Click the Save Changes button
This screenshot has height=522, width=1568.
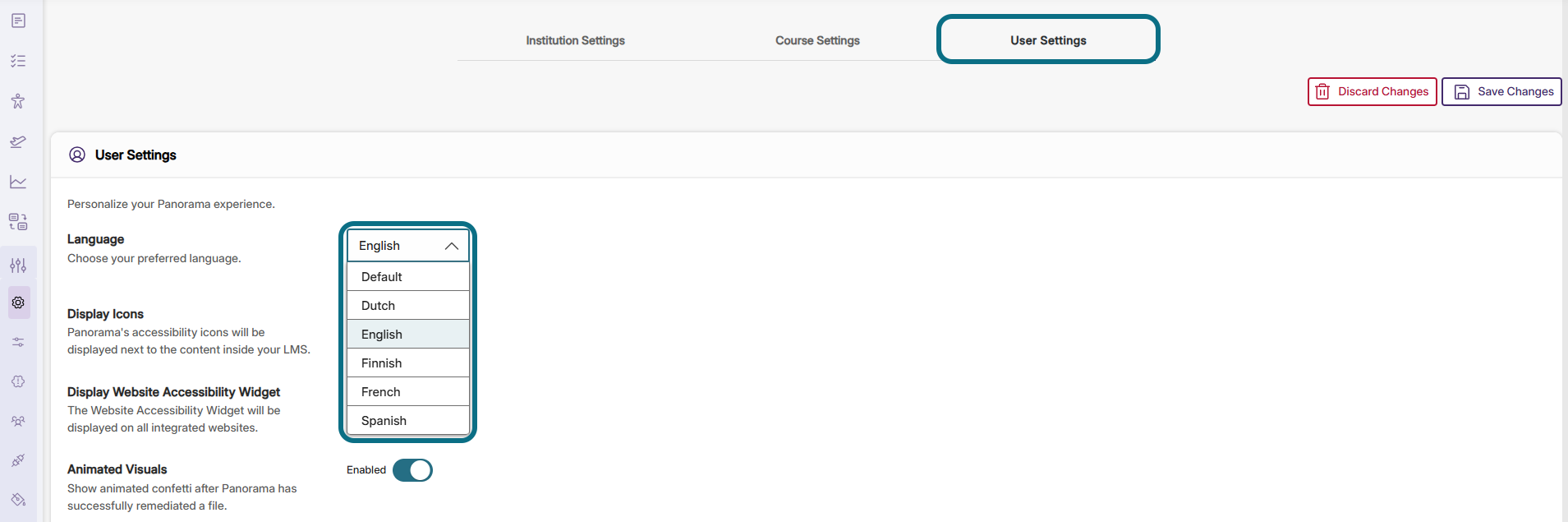1501,91
